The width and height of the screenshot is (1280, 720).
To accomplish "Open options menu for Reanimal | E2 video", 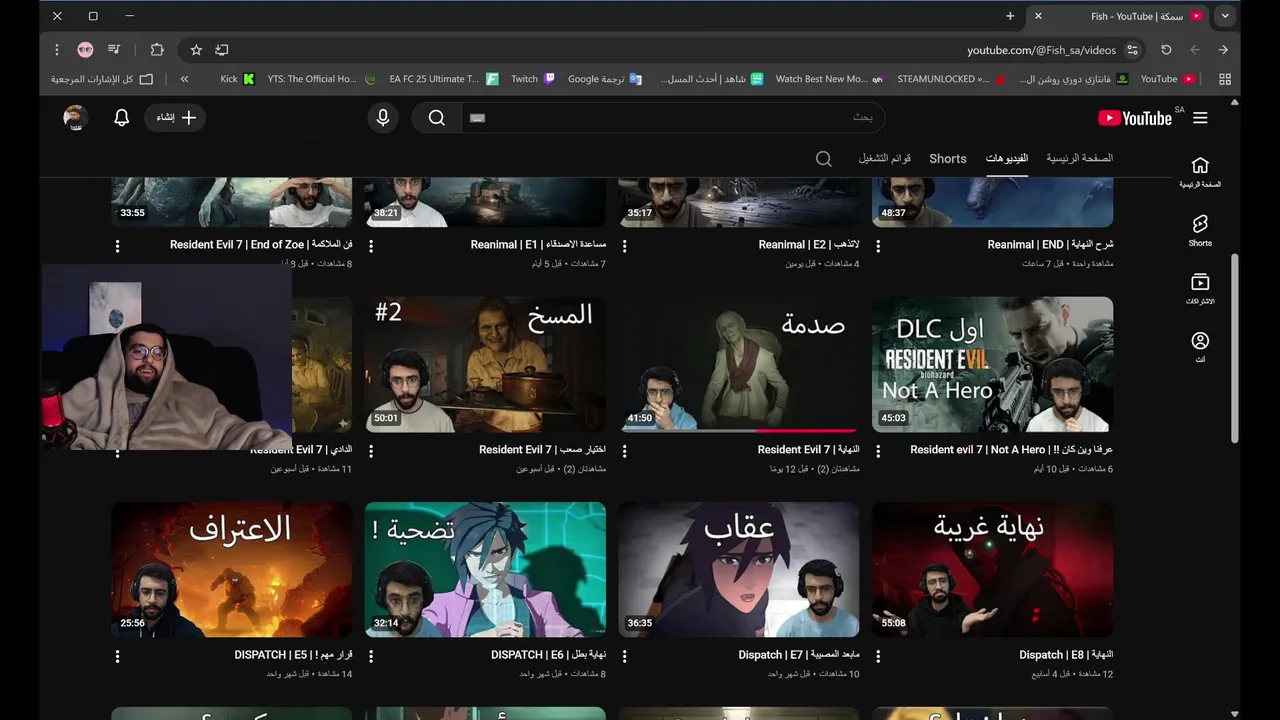I will [x=625, y=246].
